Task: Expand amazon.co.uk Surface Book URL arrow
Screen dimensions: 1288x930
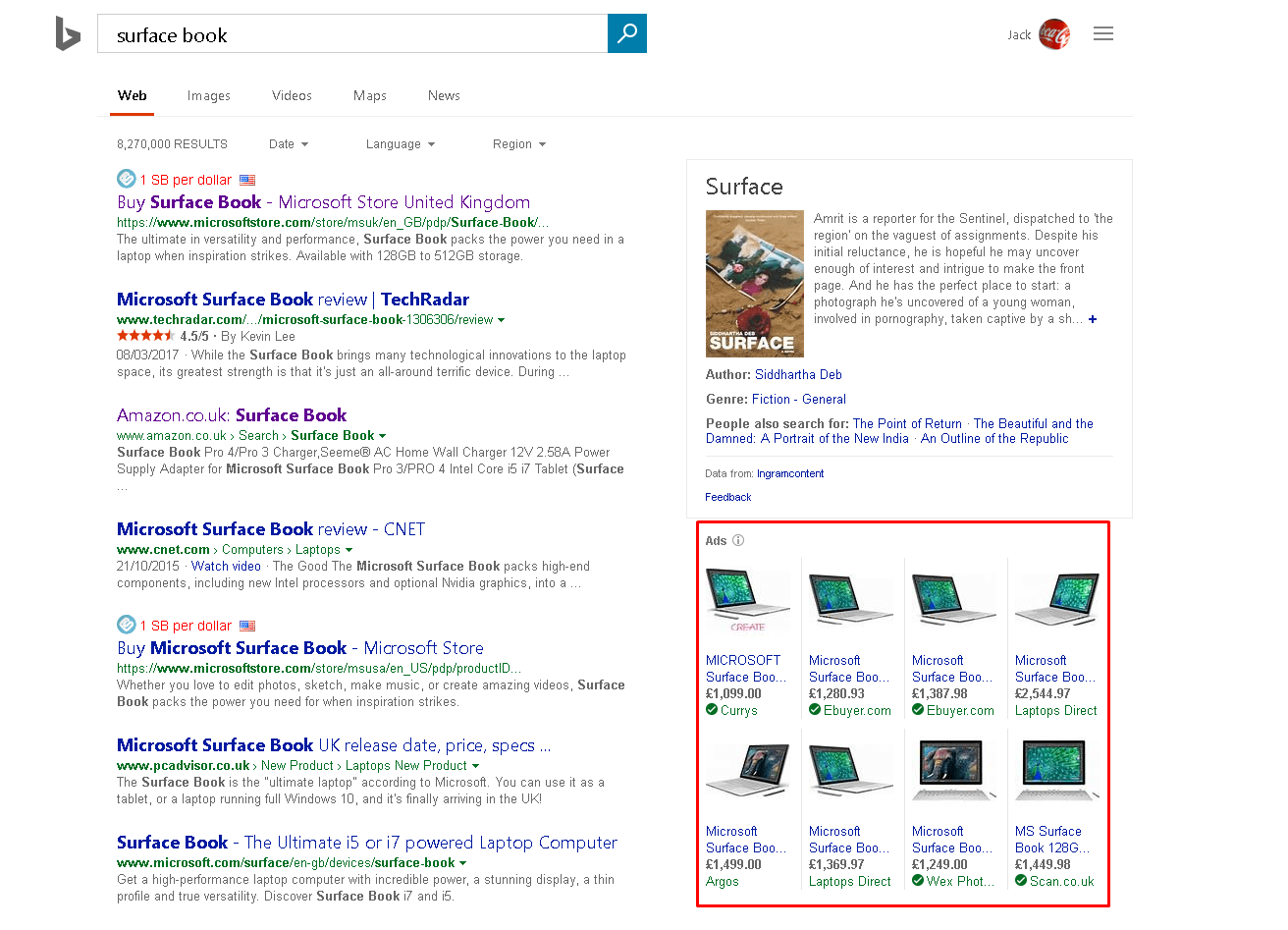Action: click(382, 436)
